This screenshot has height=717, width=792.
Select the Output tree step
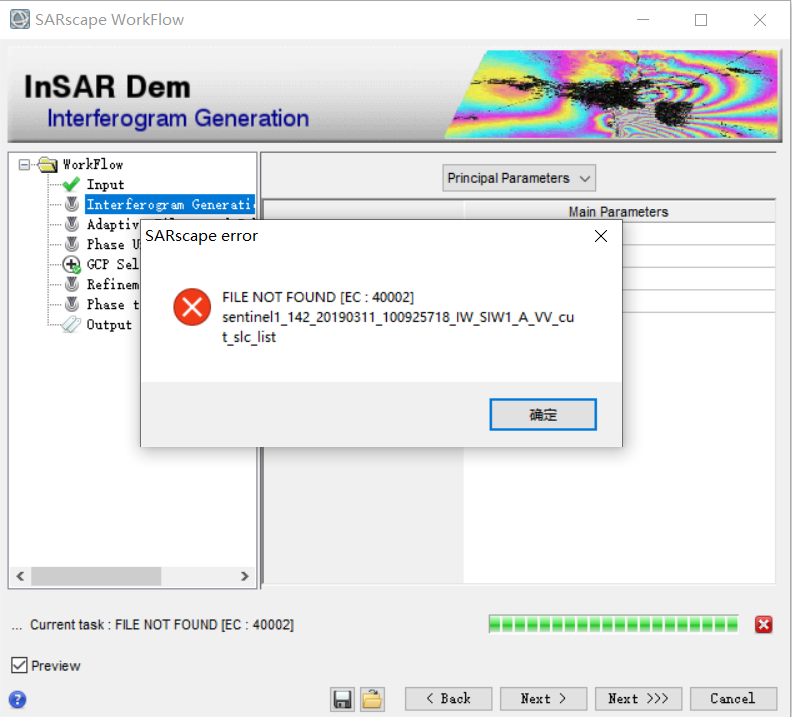[109, 325]
